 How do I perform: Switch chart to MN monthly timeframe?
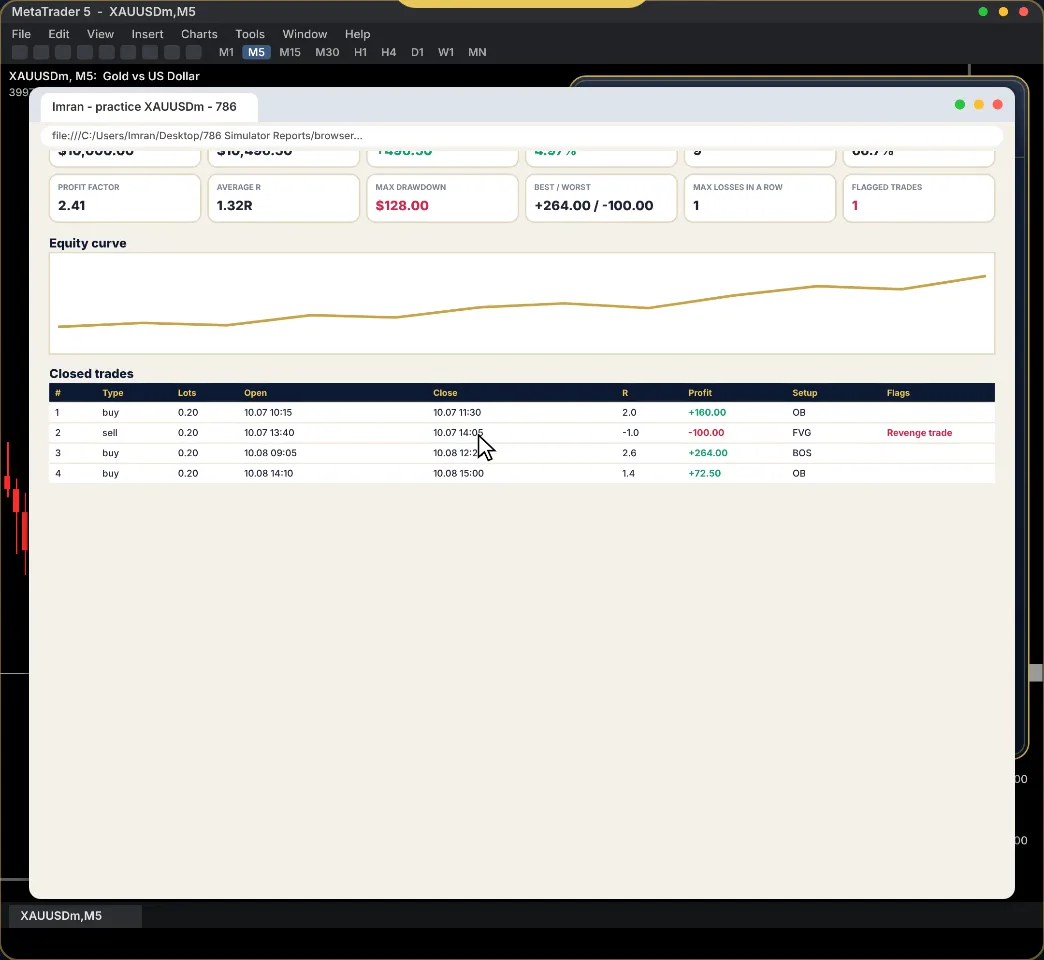point(477,52)
